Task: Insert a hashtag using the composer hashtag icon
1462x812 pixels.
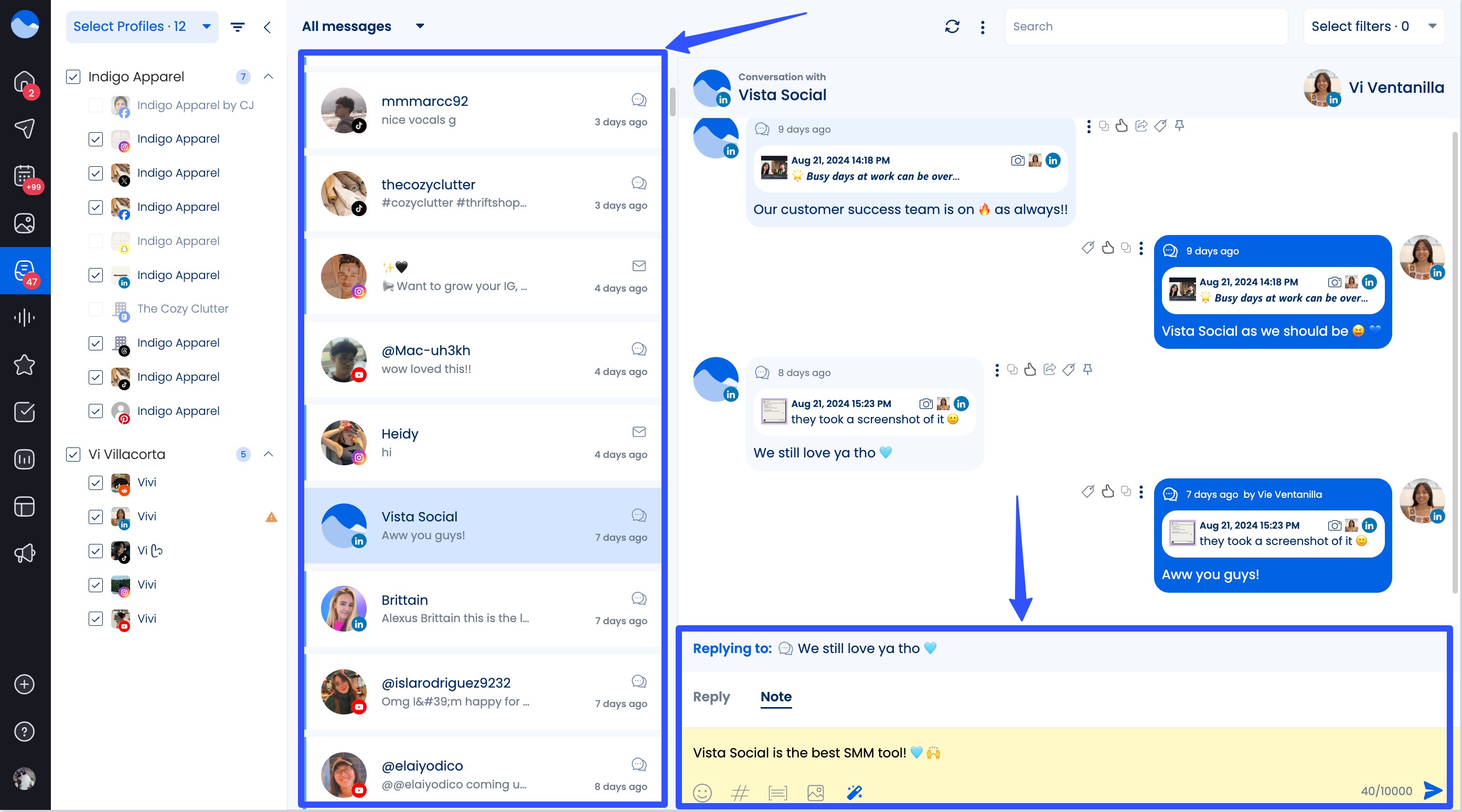Action: pos(740,793)
